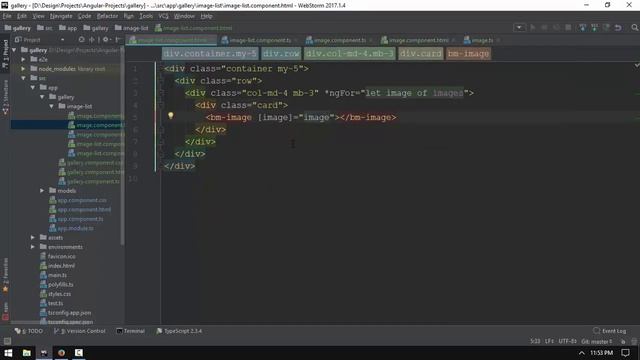640x360 pixels.
Task: Open Windows Start menu
Action: pyautogui.click(x=8, y=353)
